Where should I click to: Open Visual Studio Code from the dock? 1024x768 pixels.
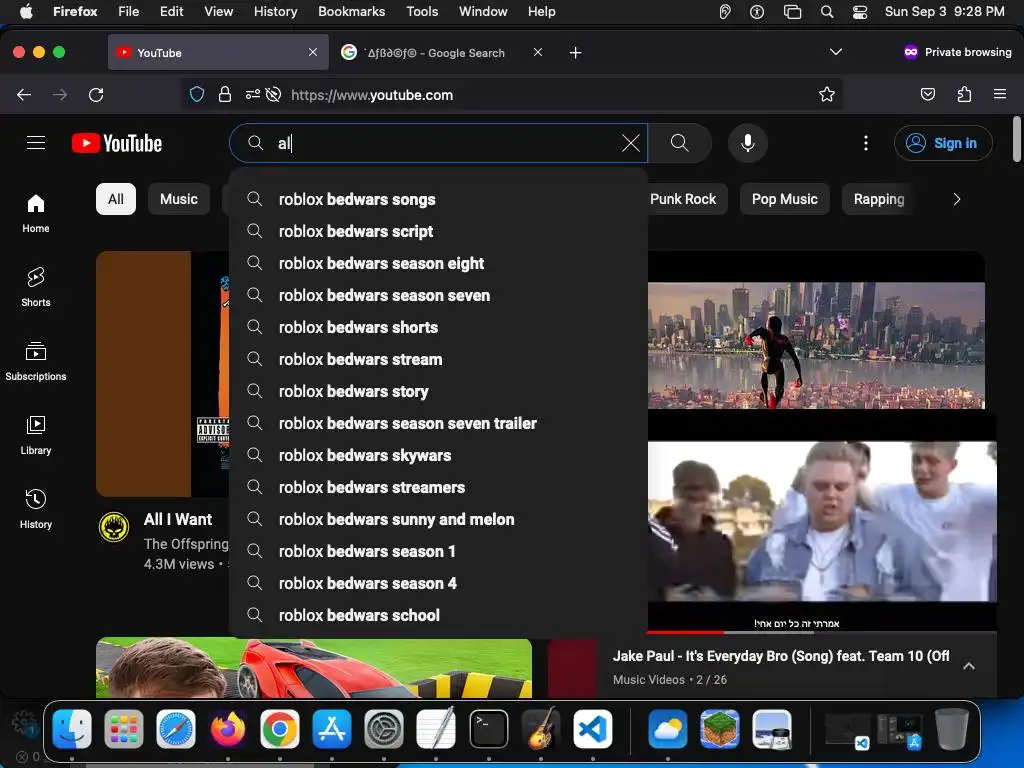(593, 729)
